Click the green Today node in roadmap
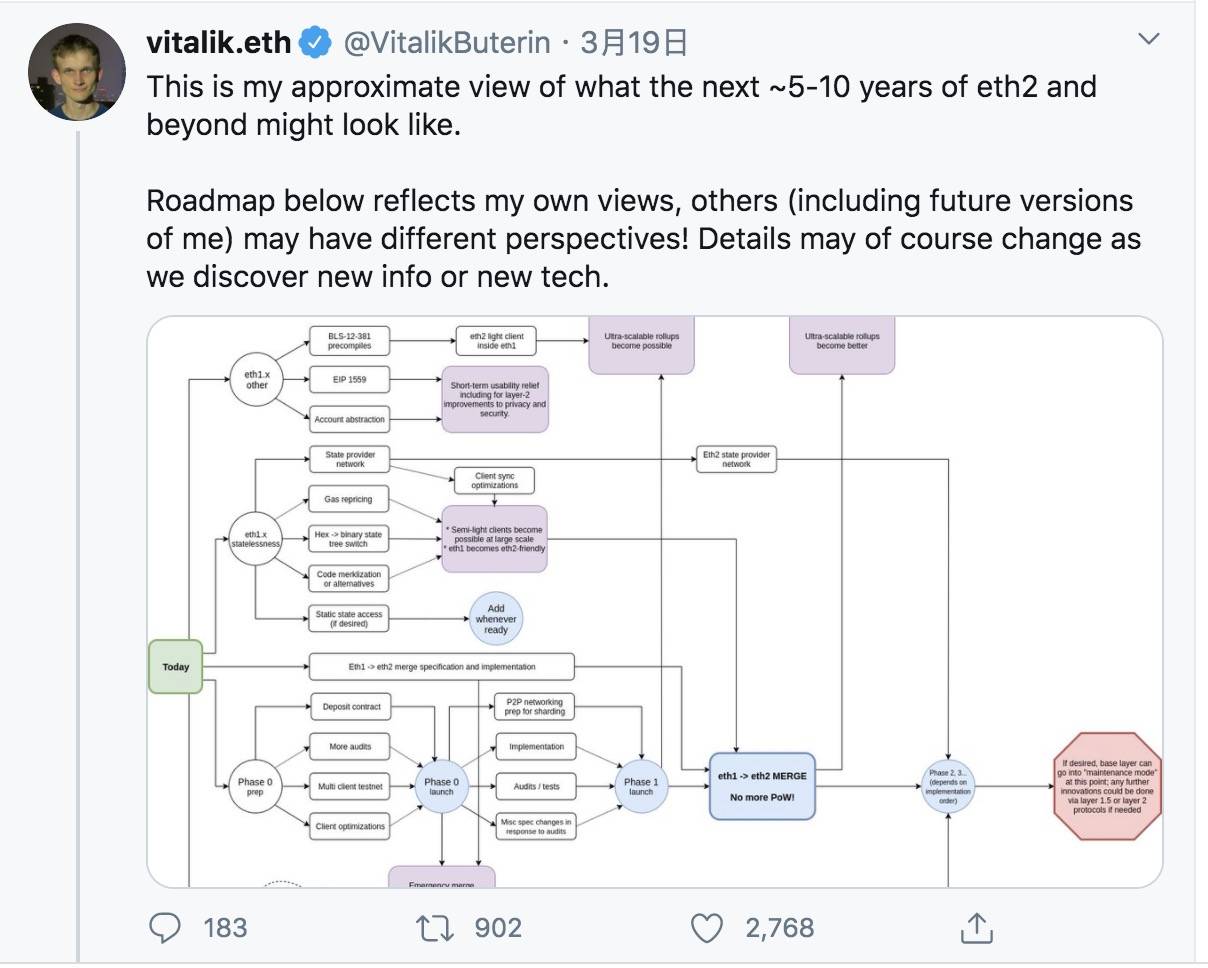 [x=176, y=667]
